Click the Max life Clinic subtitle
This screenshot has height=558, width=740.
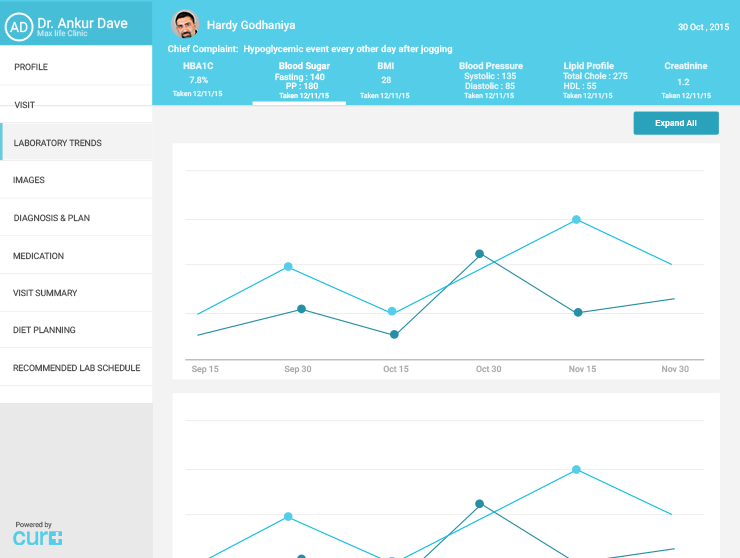pos(62,34)
